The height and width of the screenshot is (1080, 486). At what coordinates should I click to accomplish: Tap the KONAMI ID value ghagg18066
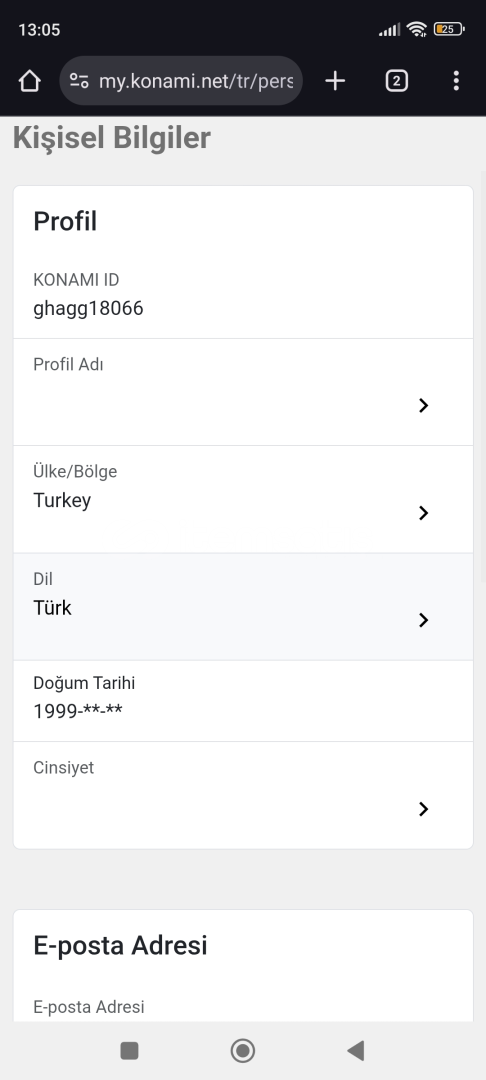[88, 308]
